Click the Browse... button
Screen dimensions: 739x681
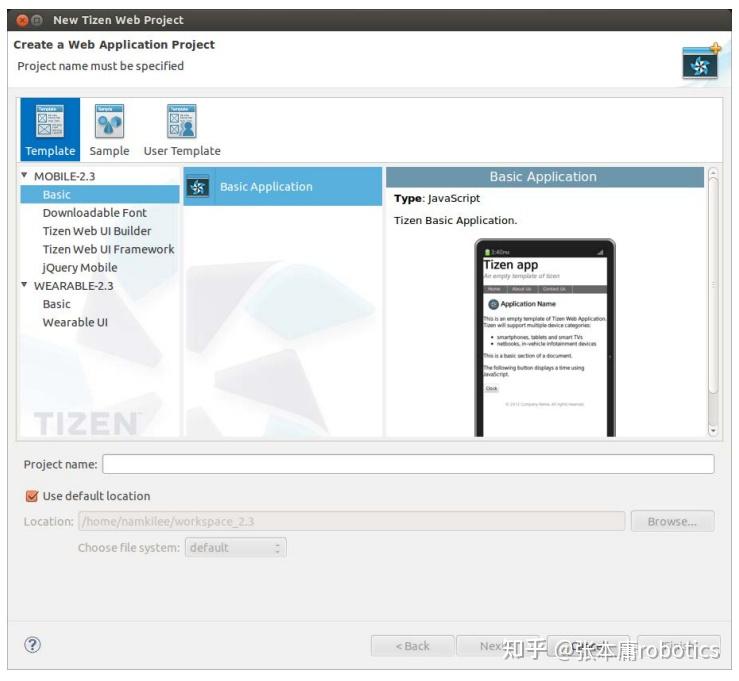[x=673, y=521]
